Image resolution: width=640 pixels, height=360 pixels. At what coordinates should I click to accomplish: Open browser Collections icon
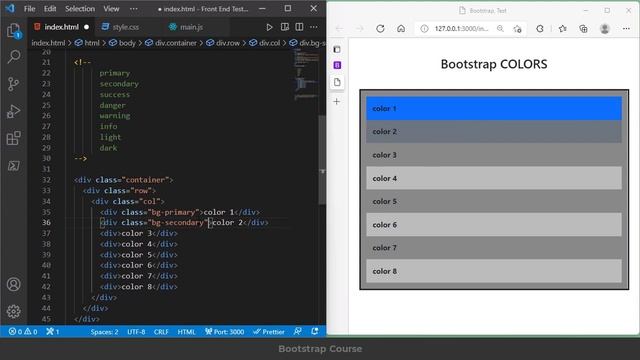(583, 29)
